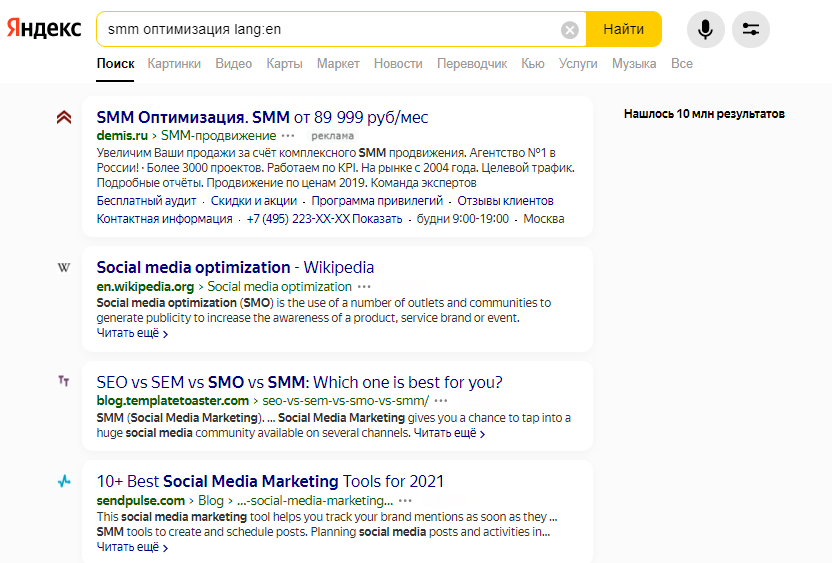Open the Все services tab
Image resolution: width=832 pixels, height=563 pixels.
[x=682, y=64]
